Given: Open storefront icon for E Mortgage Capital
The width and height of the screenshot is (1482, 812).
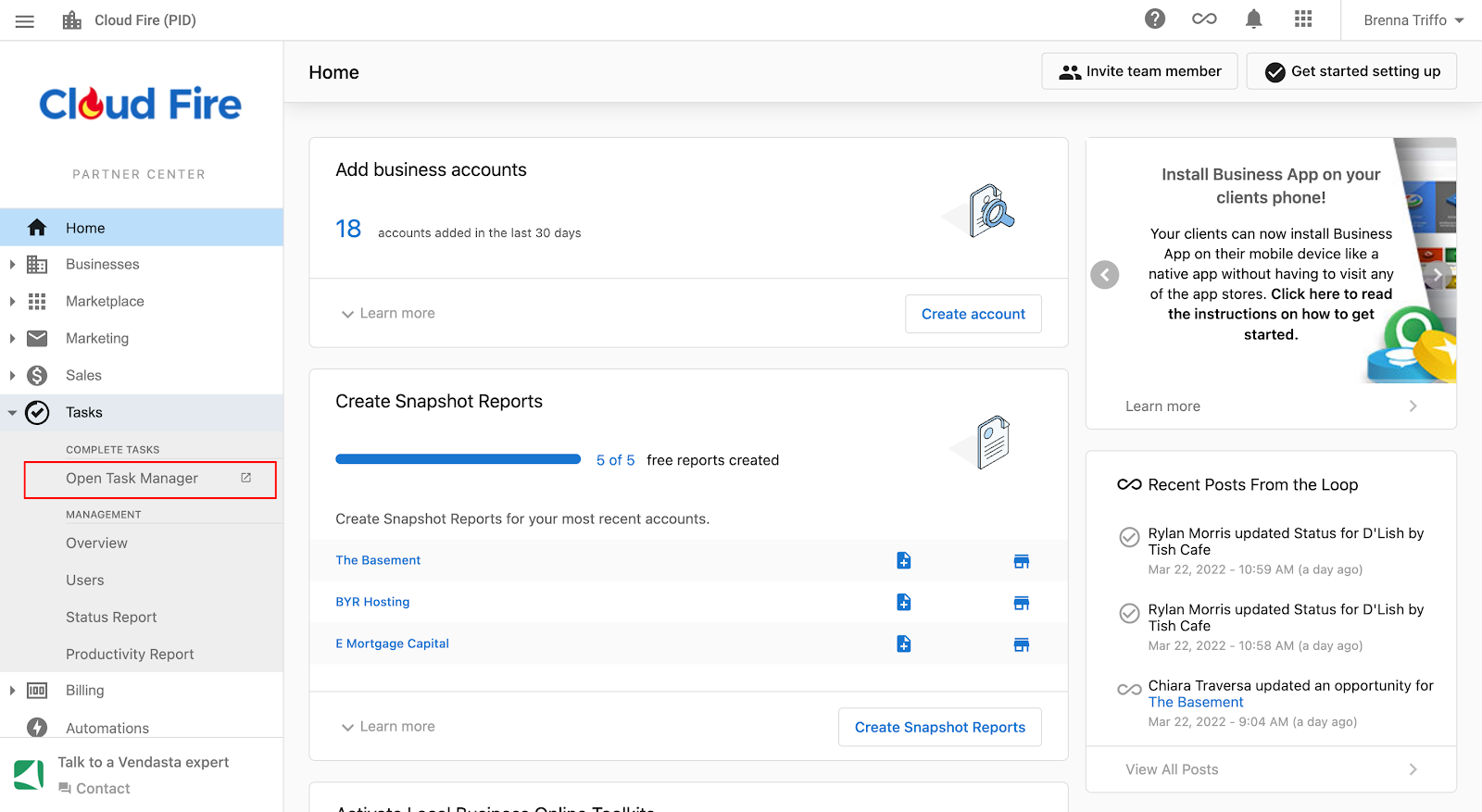Looking at the screenshot, I should [x=1022, y=644].
